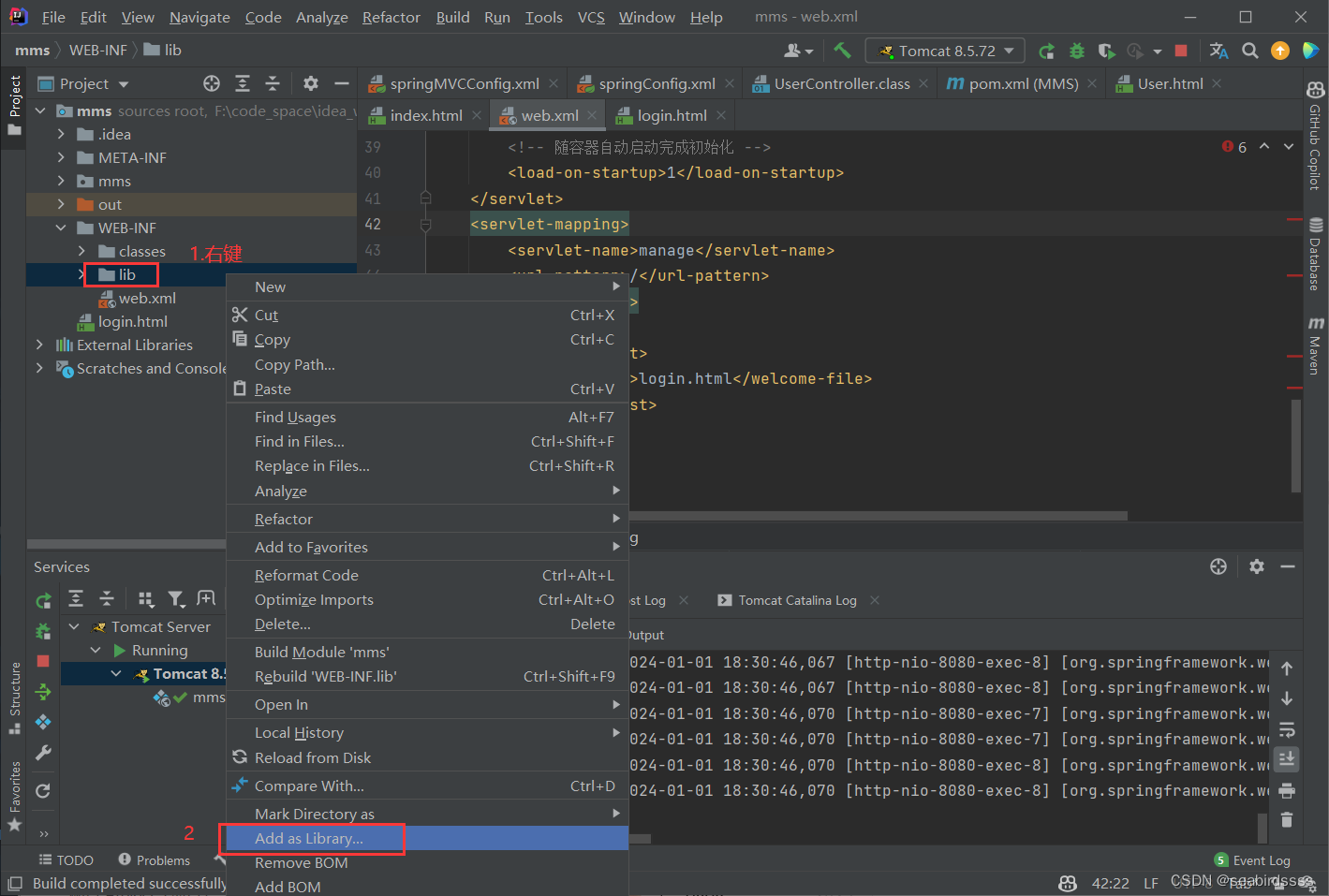Switch to the pom.xml (MMS) tab
The height and width of the screenshot is (896, 1329).
coord(1024,83)
